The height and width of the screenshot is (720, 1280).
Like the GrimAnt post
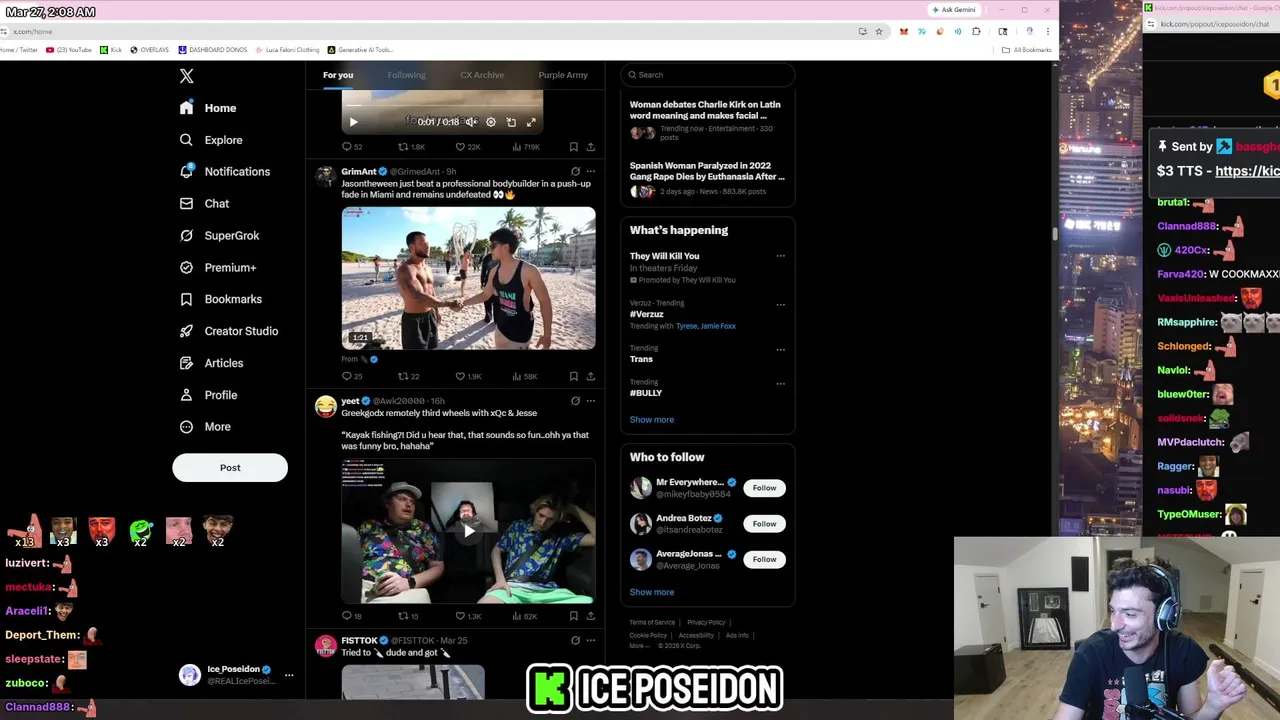pyautogui.click(x=468, y=377)
